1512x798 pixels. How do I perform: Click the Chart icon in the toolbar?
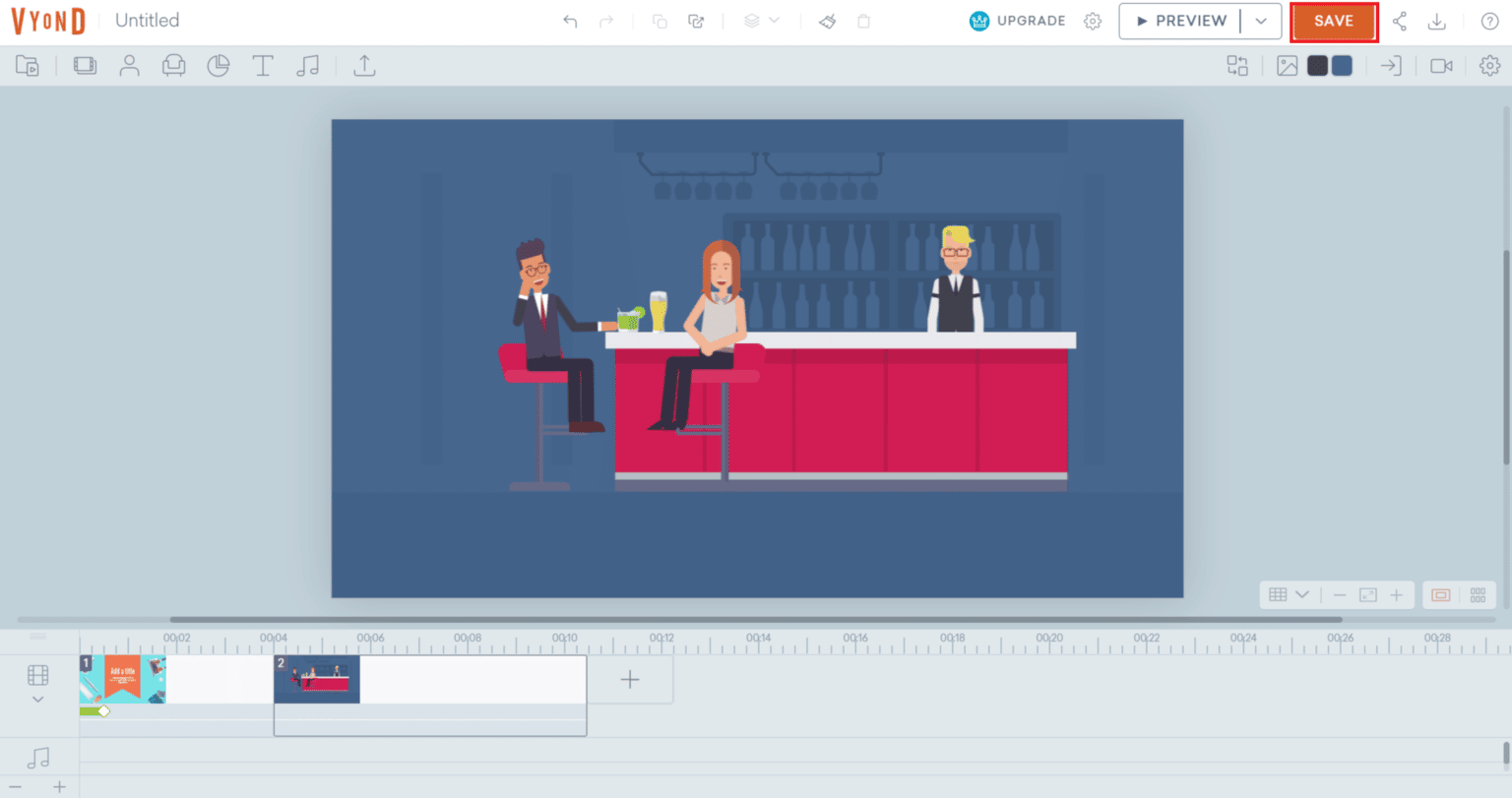click(219, 65)
